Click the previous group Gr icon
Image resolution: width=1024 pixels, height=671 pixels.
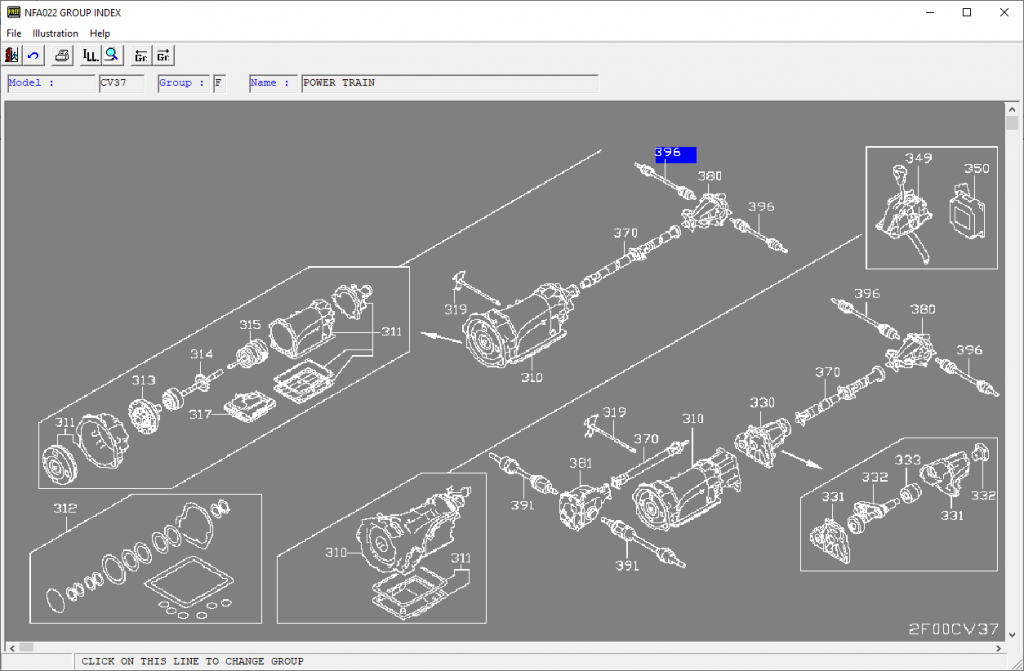140,55
